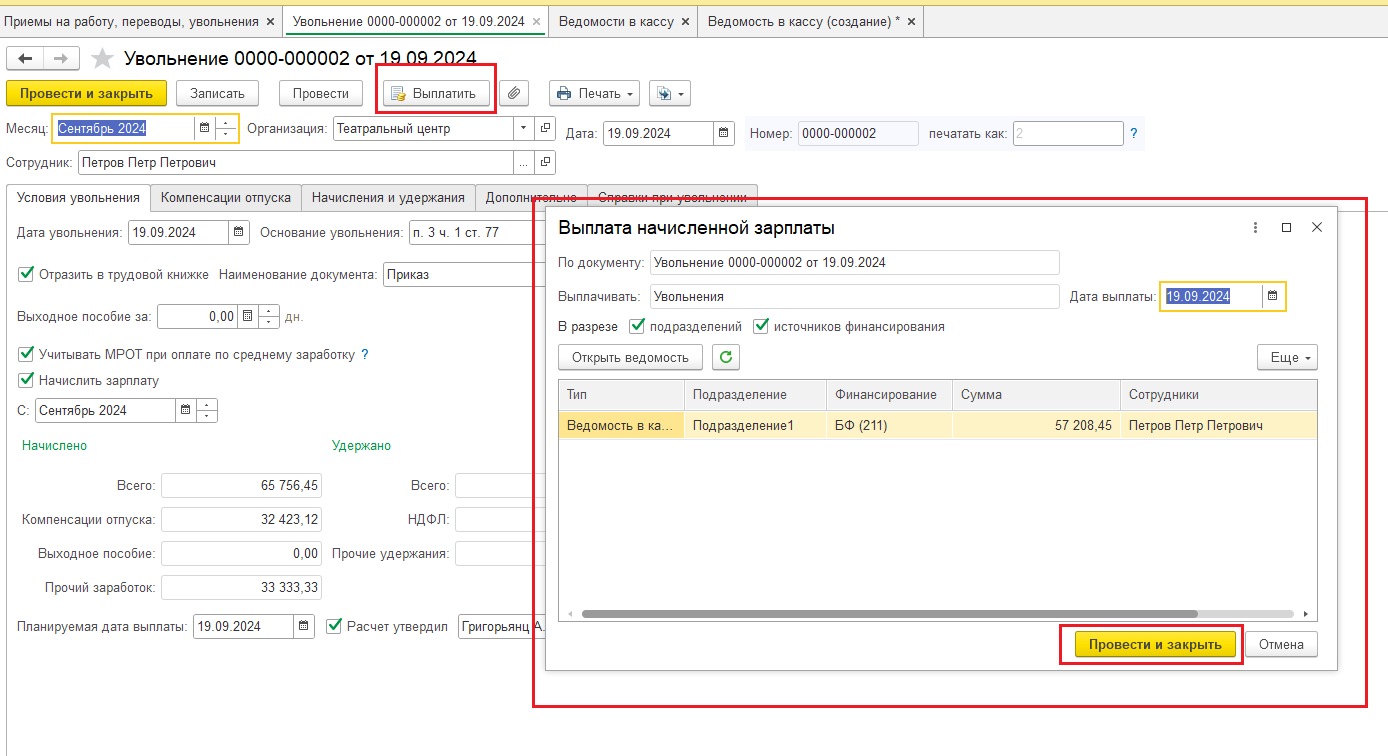This screenshot has width=1388, height=756.
Task: Open the Компенсации отпуска tab
Action: 226,198
